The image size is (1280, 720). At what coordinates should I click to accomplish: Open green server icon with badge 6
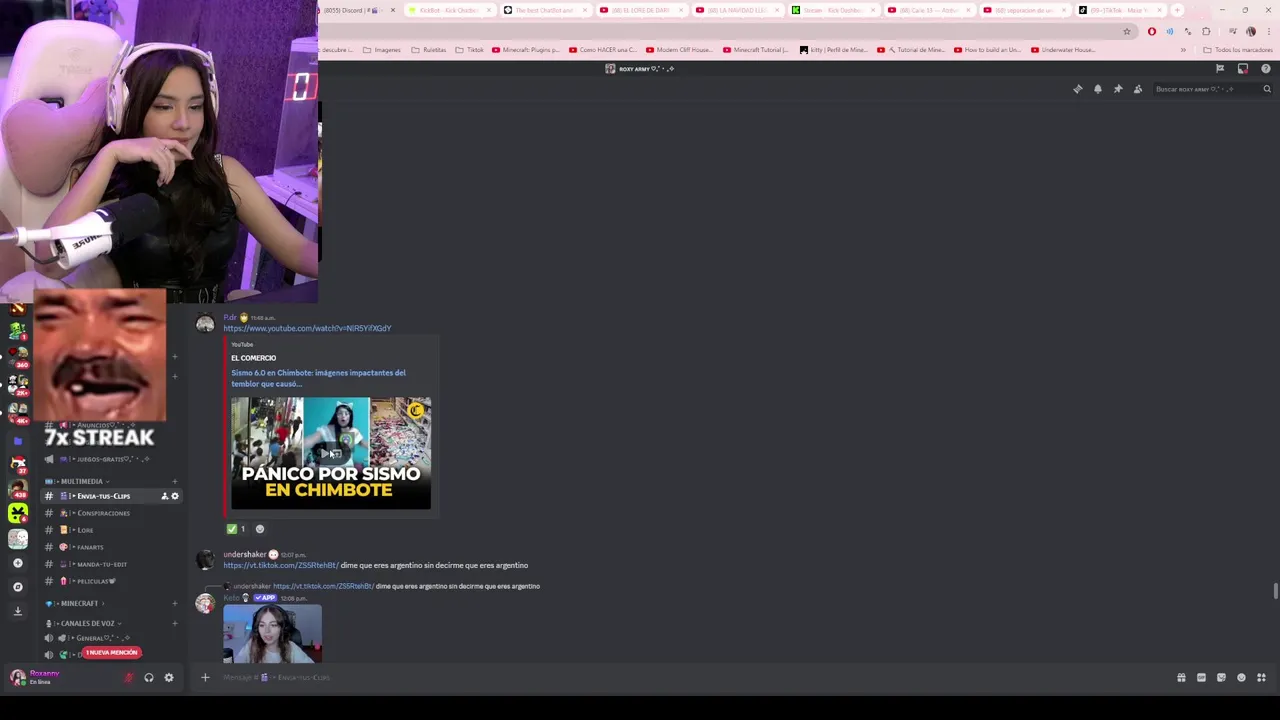coord(17,513)
